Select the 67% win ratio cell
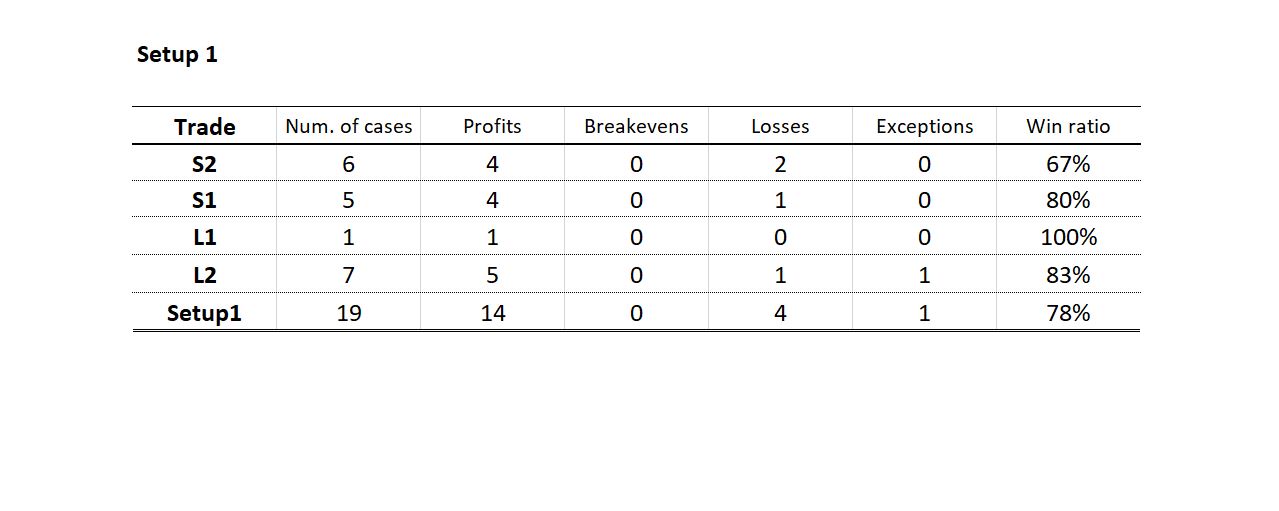Image resolution: width=1279 pixels, height=511 pixels. pos(1068,164)
